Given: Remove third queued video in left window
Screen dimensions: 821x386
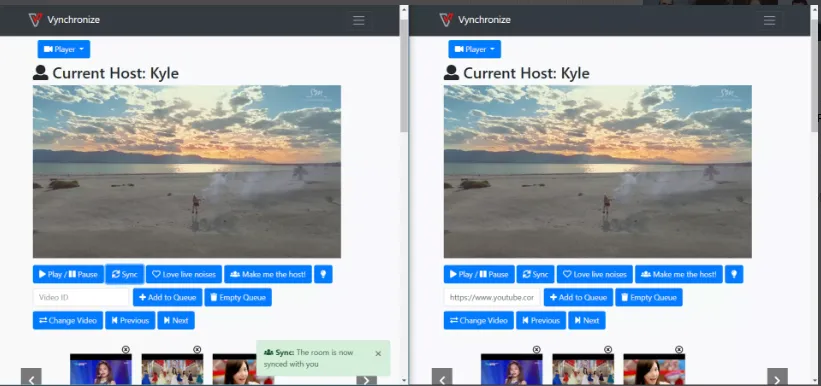Looking at the screenshot, I should 268,349.
